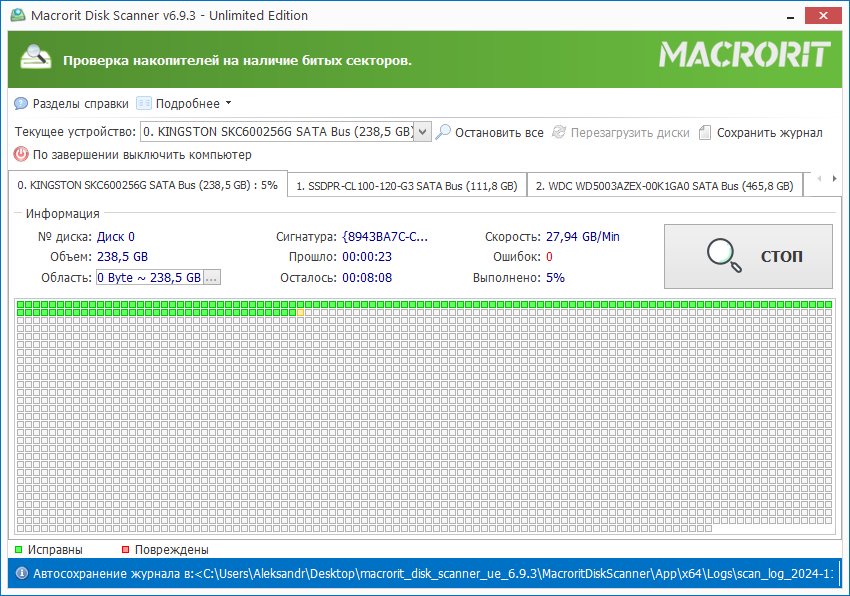
Task: Click the red Повреждены legend square
Action: [126, 549]
